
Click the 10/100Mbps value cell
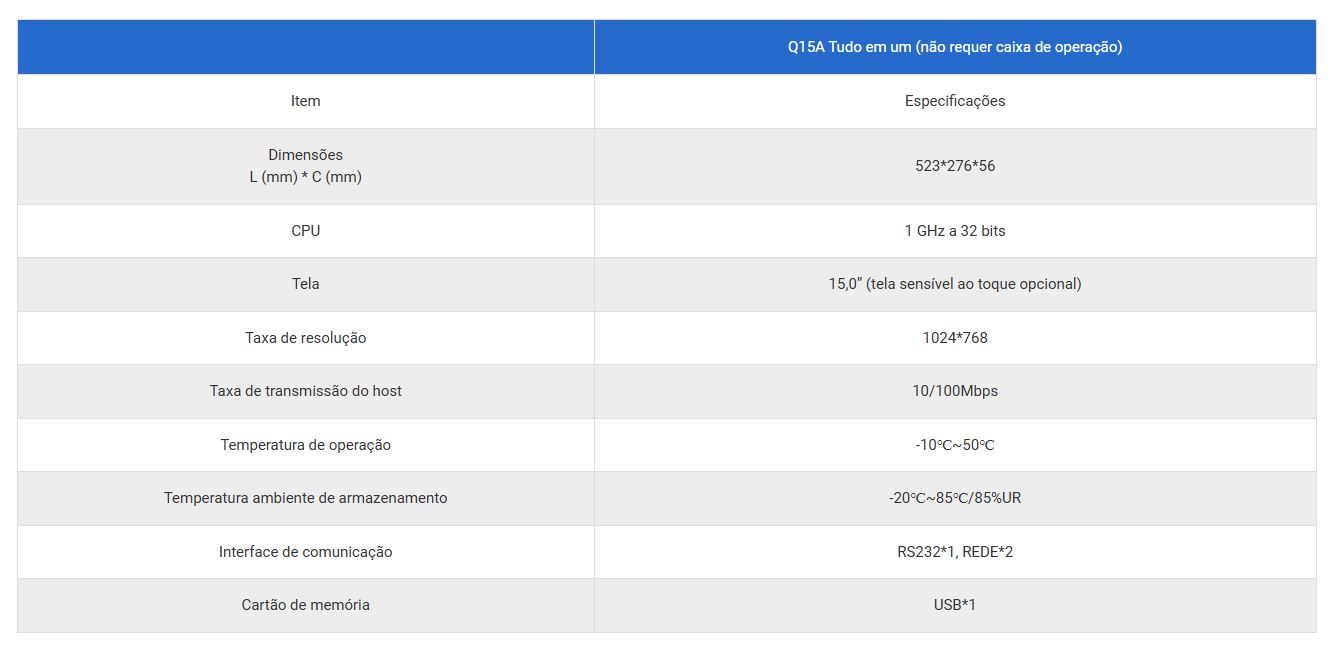[954, 391]
